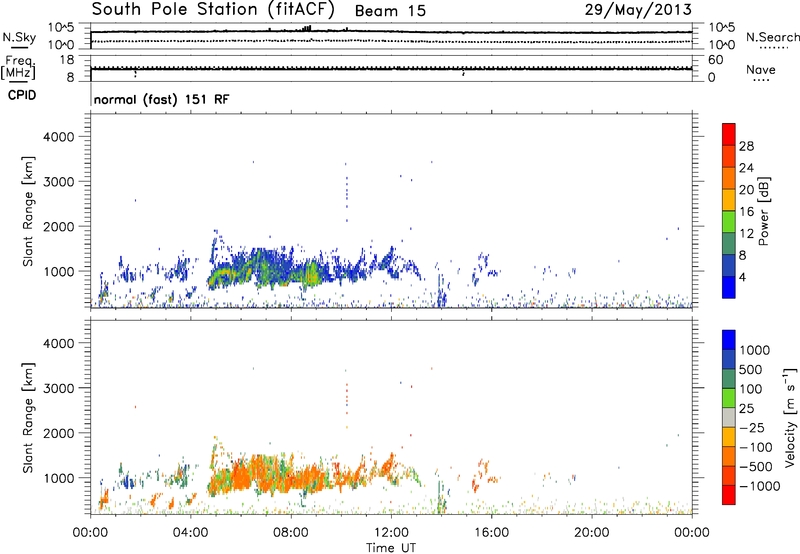Click the N.Search legend label
This screenshot has height=554, width=800.
pyautogui.click(x=772, y=37)
